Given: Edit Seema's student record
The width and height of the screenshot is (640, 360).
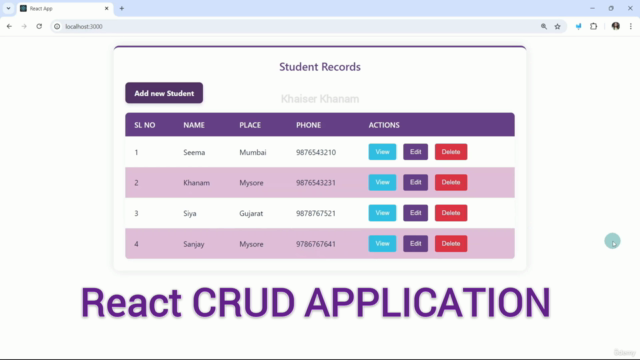Looking at the screenshot, I should click(x=416, y=152).
